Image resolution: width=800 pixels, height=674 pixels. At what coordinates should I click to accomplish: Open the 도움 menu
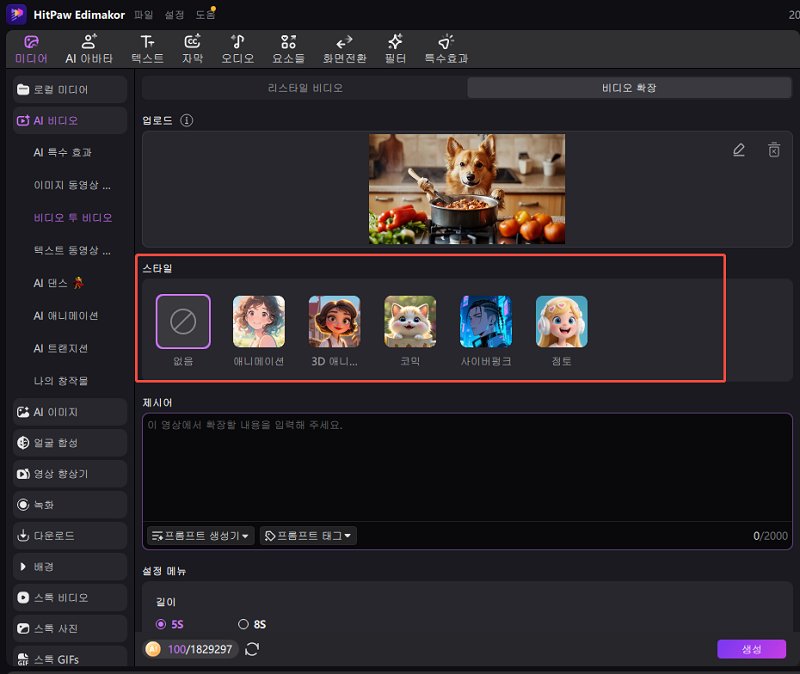click(205, 15)
